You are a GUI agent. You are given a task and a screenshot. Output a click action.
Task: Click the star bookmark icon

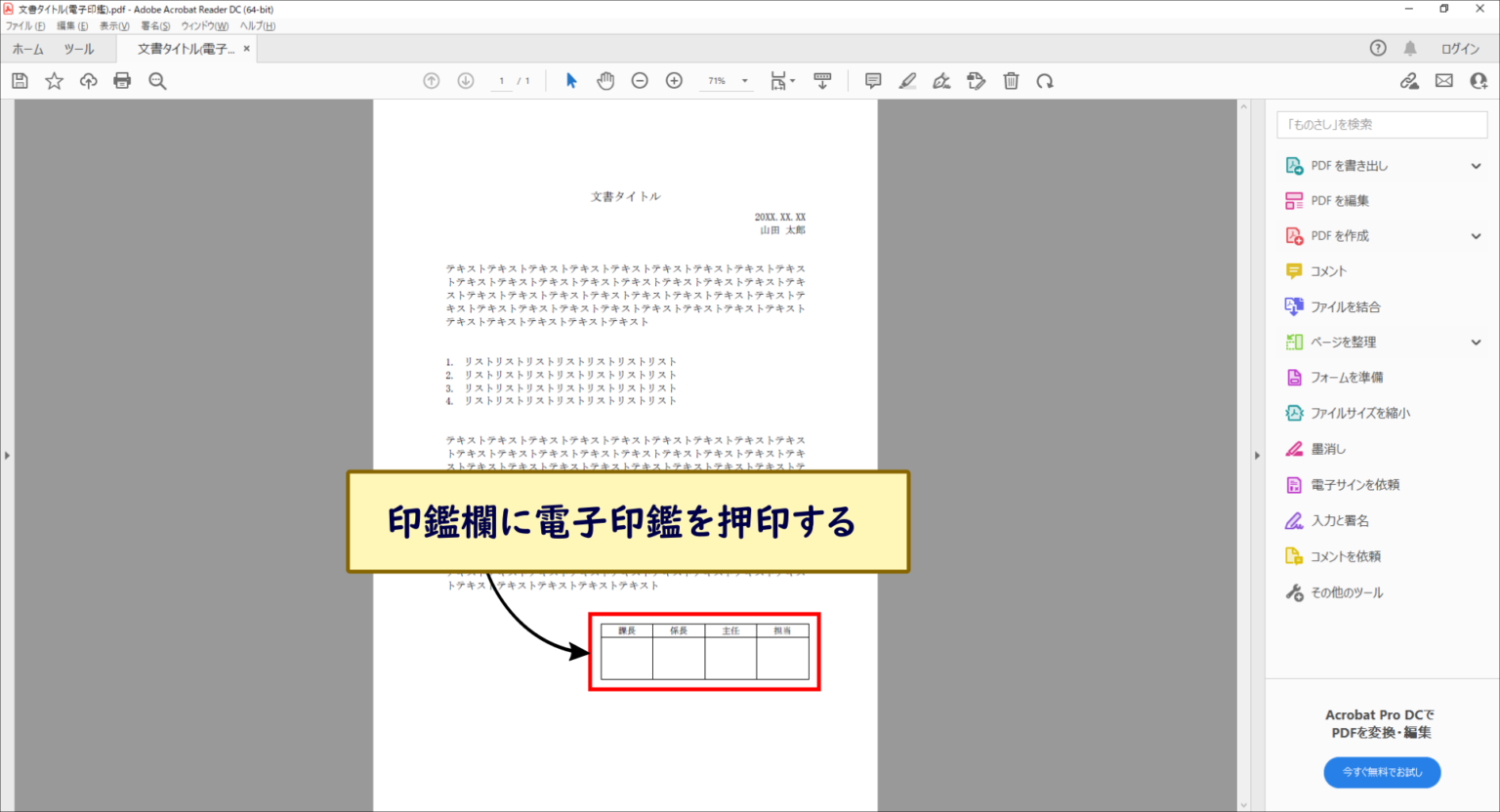point(54,81)
